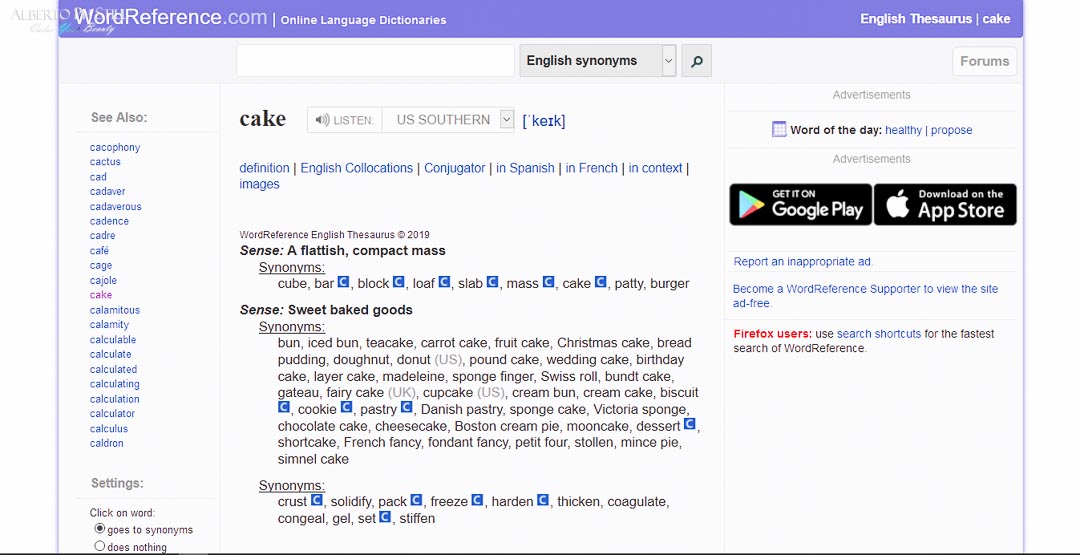Open the English synonyms dictionary dropdown

(x=598, y=61)
